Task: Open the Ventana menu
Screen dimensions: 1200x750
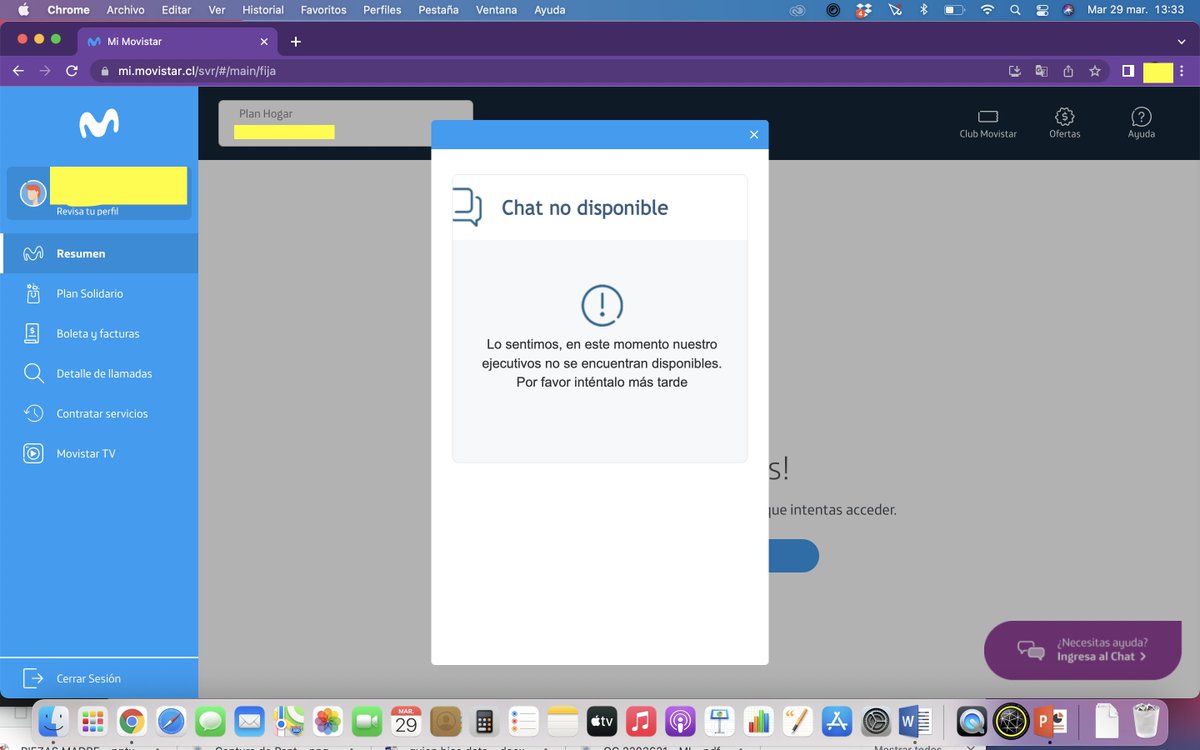Action: click(x=497, y=10)
